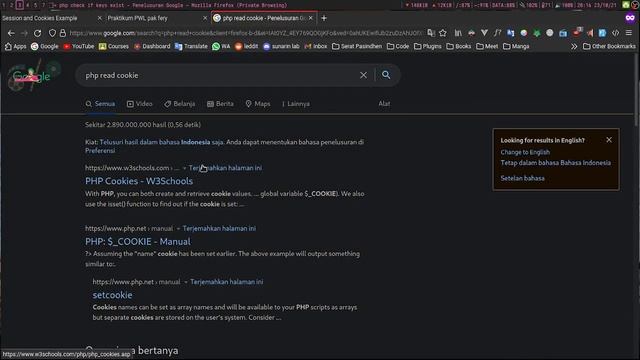Bookmark this page with the star icon

coord(443,33)
